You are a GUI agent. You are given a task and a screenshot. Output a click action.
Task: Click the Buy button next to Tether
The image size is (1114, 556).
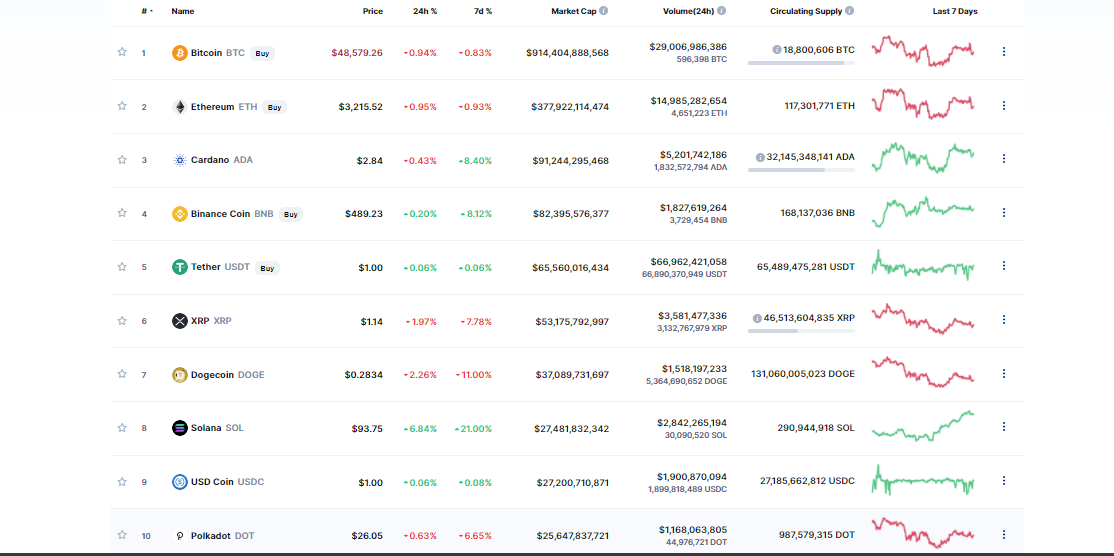[267, 268]
